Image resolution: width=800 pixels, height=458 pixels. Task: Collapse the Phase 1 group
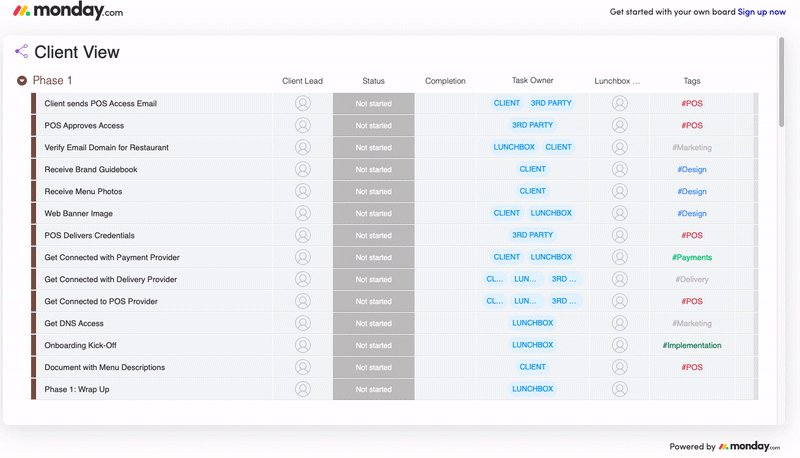pos(21,81)
